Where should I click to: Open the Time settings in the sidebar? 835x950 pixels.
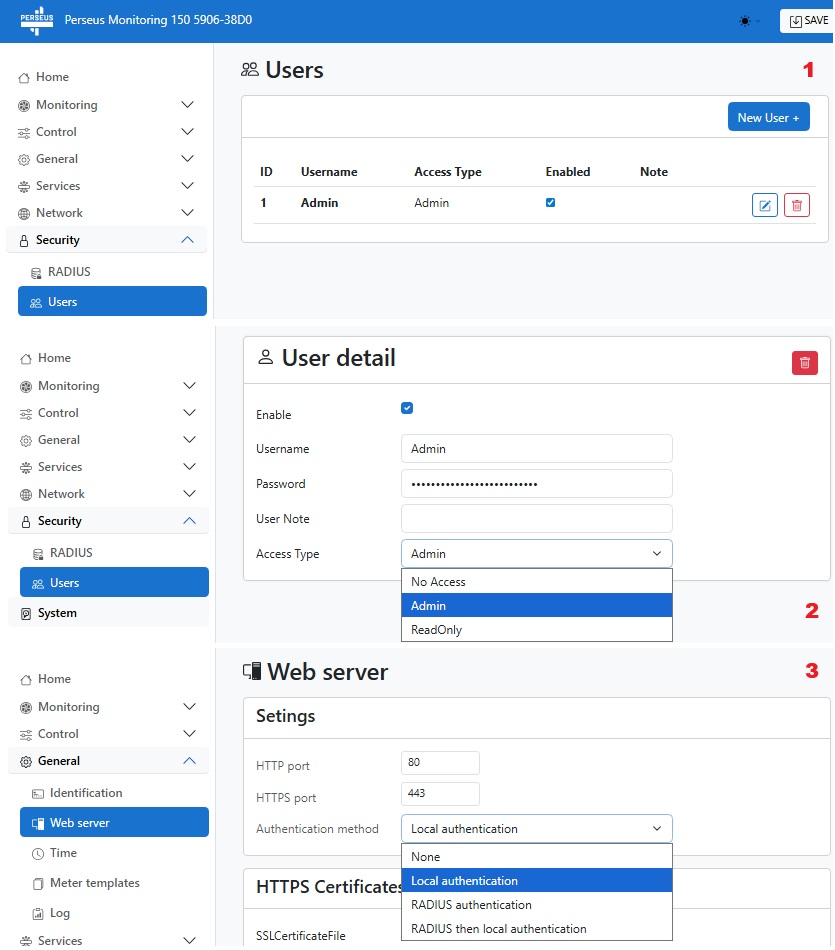(x=63, y=853)
